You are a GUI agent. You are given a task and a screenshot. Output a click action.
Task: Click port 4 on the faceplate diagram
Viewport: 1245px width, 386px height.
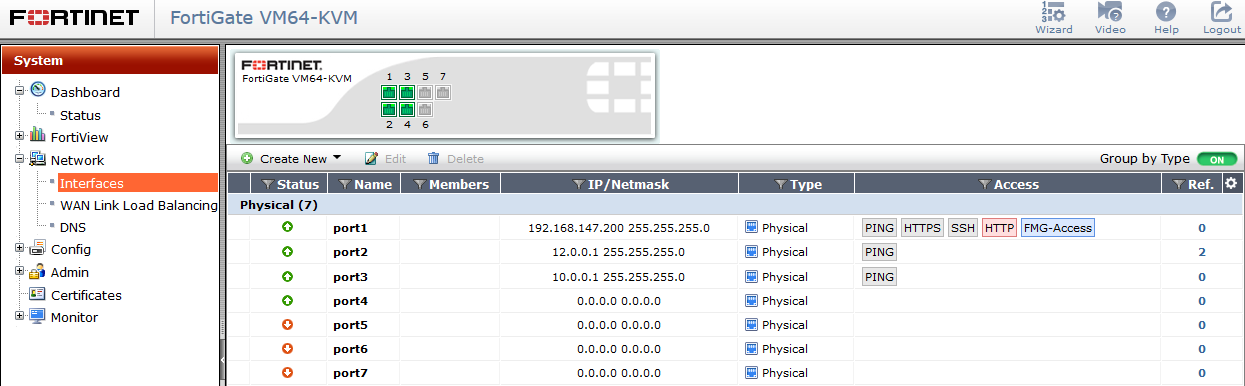pos(407,109)
